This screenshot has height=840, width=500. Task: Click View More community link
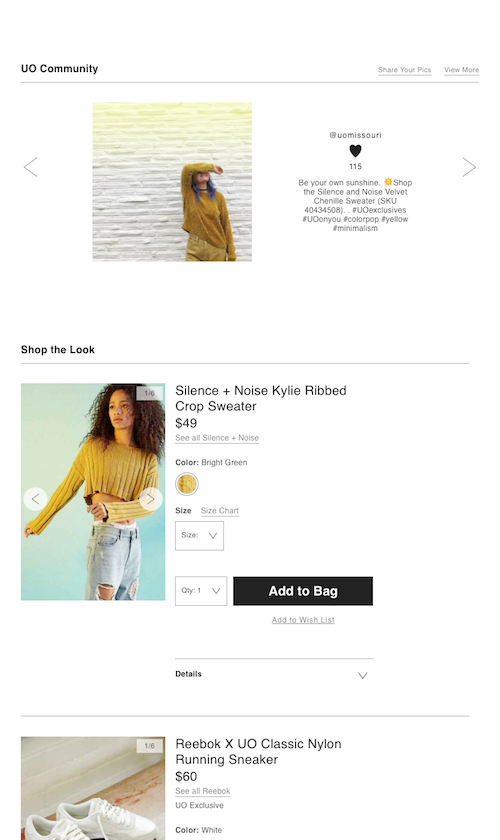(461, 70)
